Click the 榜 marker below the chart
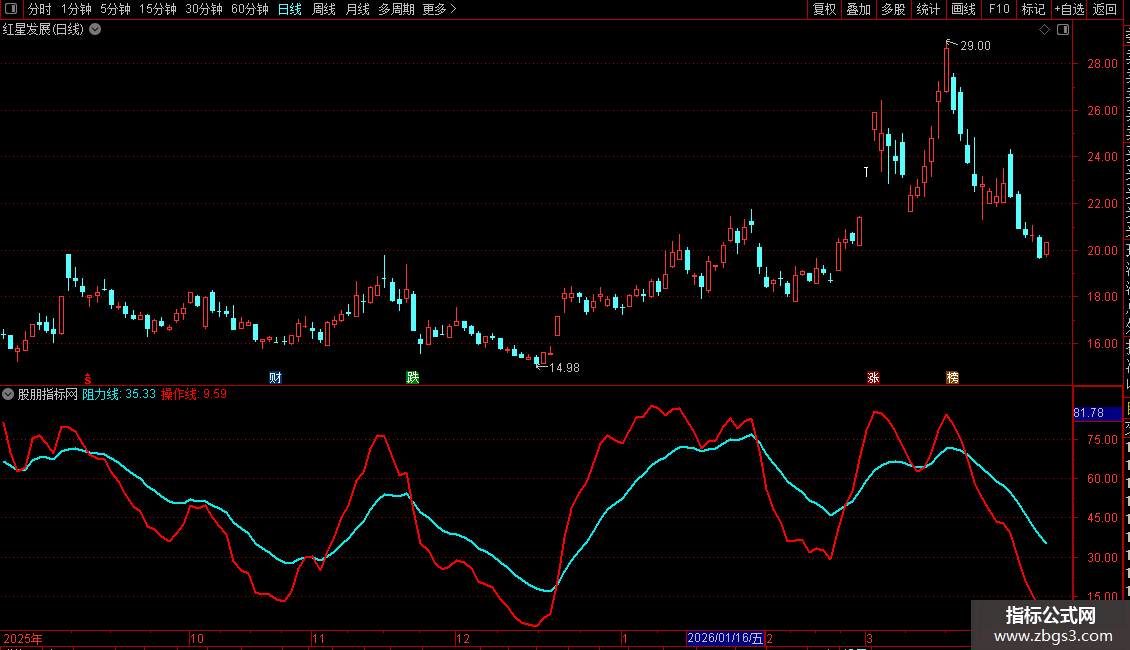Viewport: 1130px width, 650px height. (953, 378)
